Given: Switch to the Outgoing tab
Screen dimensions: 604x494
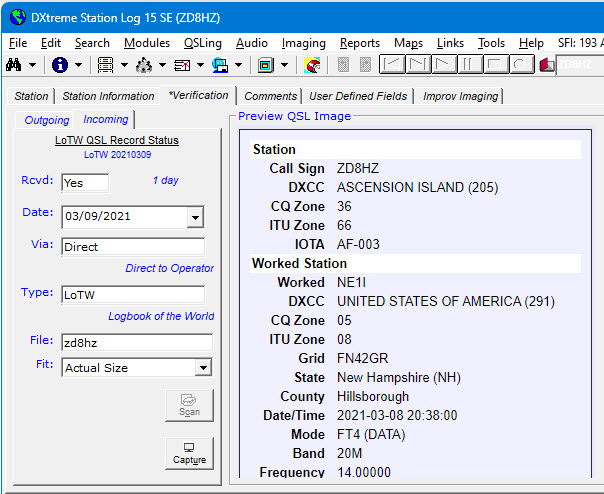Looking at the screenshot, I should 47,120.
